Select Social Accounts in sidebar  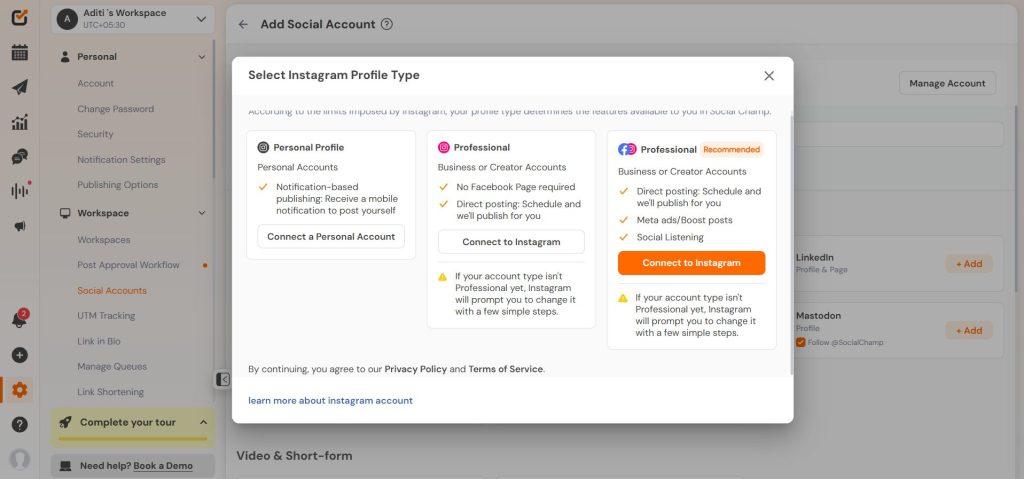pyautogui.click(x=112, y=291)
